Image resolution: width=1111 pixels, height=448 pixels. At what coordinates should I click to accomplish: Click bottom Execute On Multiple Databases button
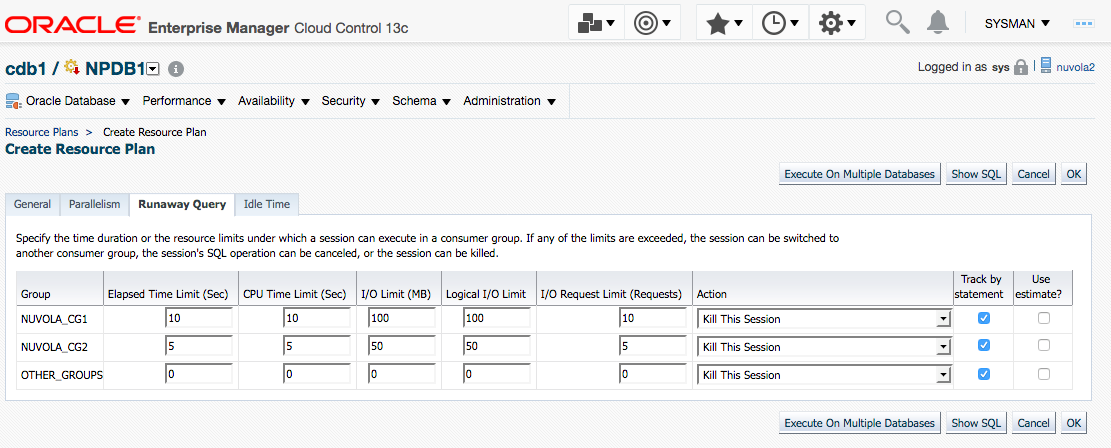(x=859, y=422)
